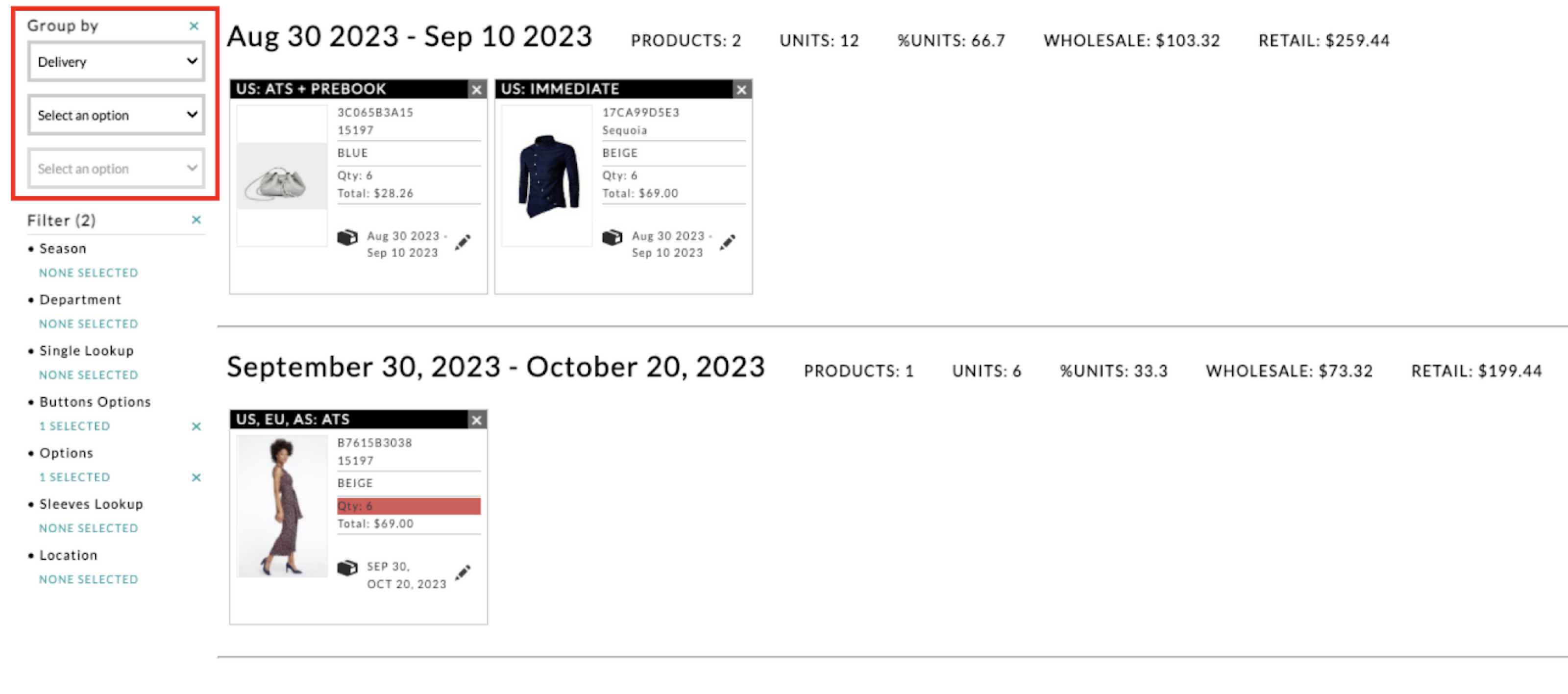Image resolution: width=1568 pixels, height=694 pixels.
Task: Click the Sleeves Lookup filter label
Action: 91,504
